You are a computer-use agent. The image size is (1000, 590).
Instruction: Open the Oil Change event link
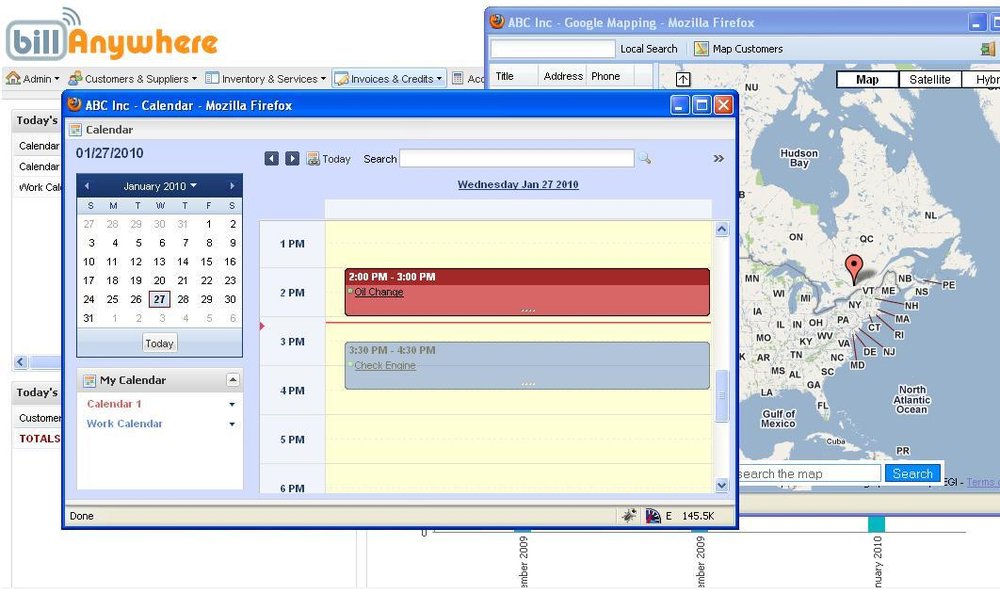point(379,292)
